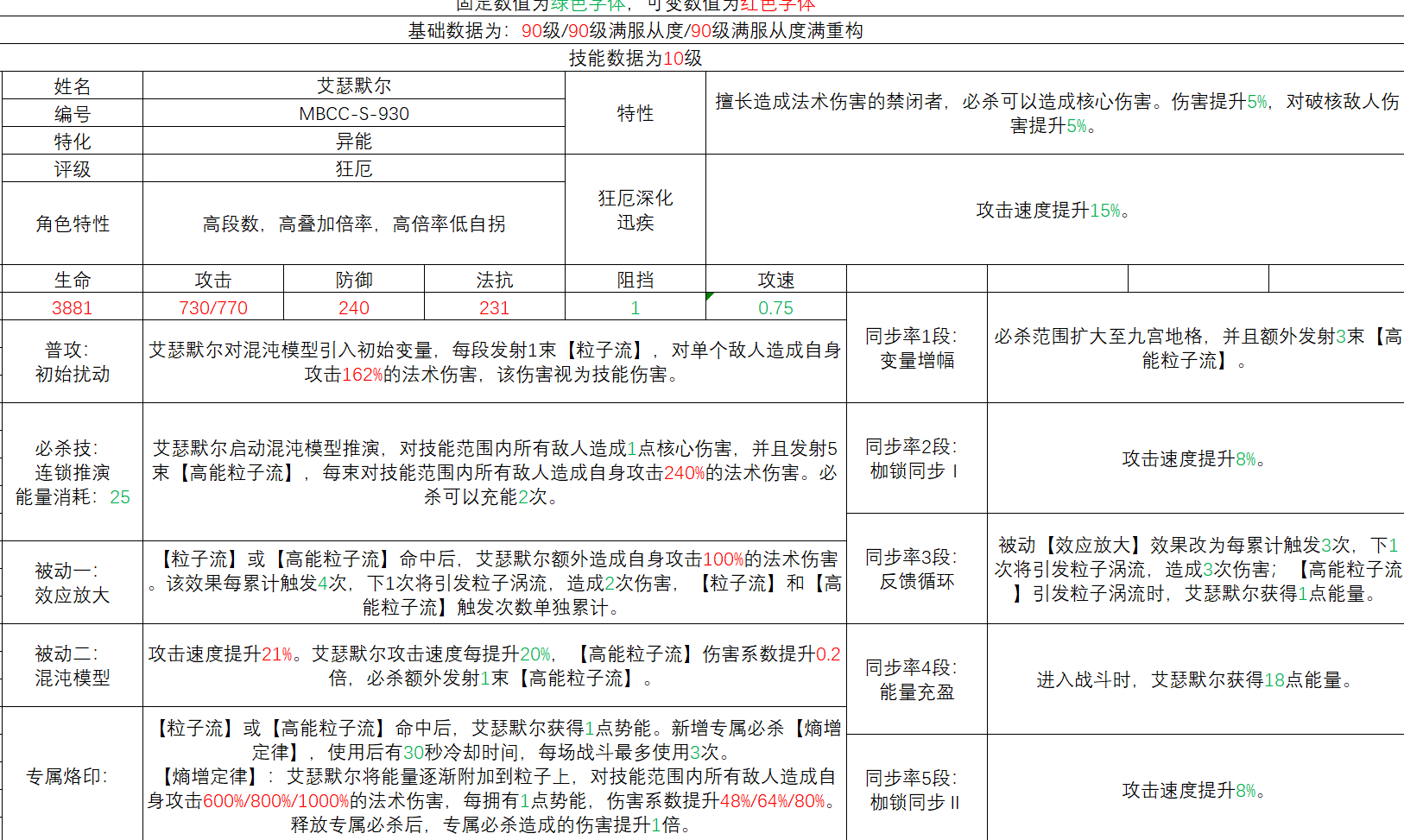This screenshot has width=1404, height=840.
Task: Click the 防御 column header
Action: (x=354, y=279)
